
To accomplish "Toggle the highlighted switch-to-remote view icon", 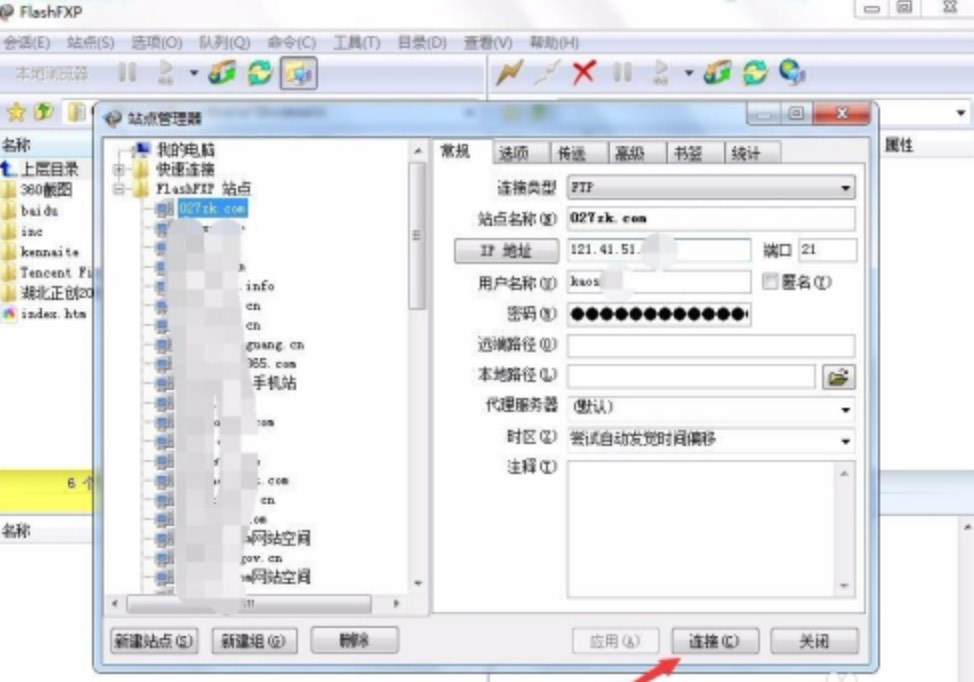I will 299,73.
